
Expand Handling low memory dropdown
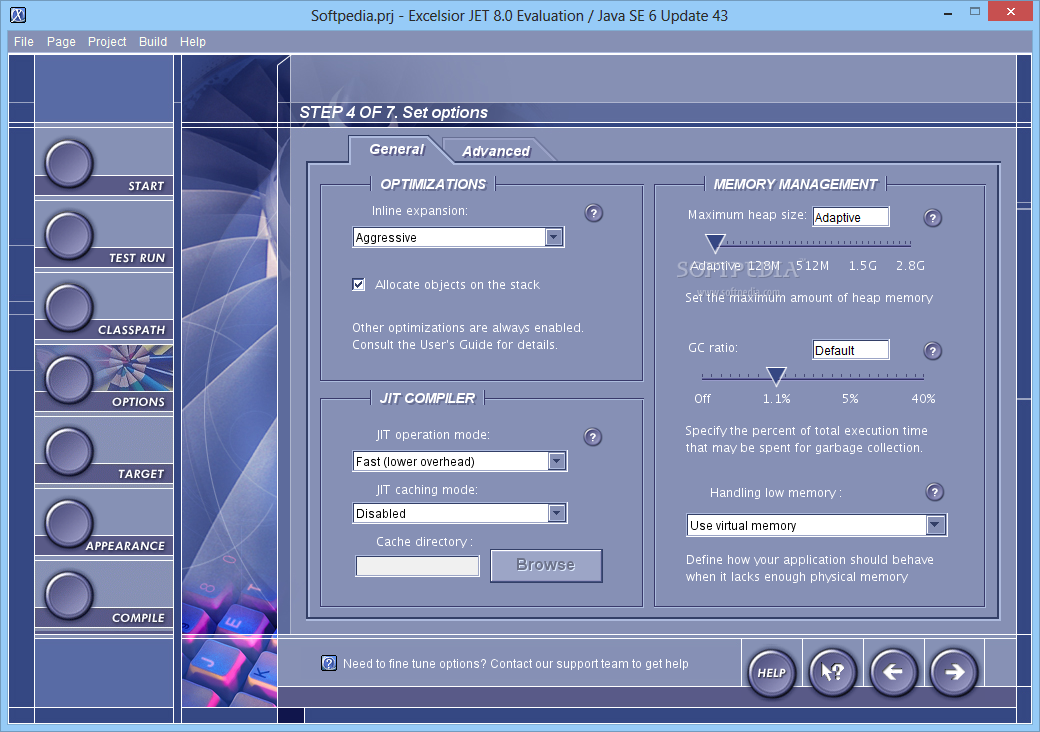click(935, 525)
